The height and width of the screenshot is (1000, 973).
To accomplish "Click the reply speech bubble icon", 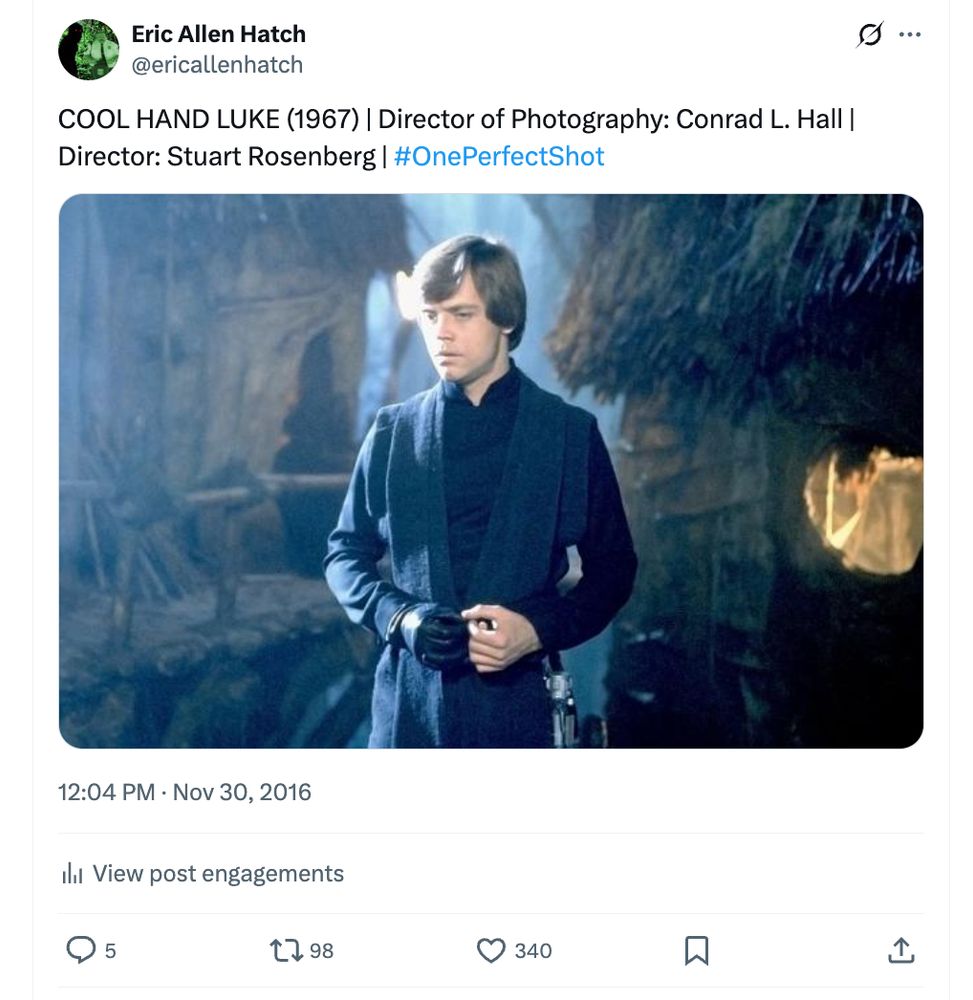I will click(81, 950).
